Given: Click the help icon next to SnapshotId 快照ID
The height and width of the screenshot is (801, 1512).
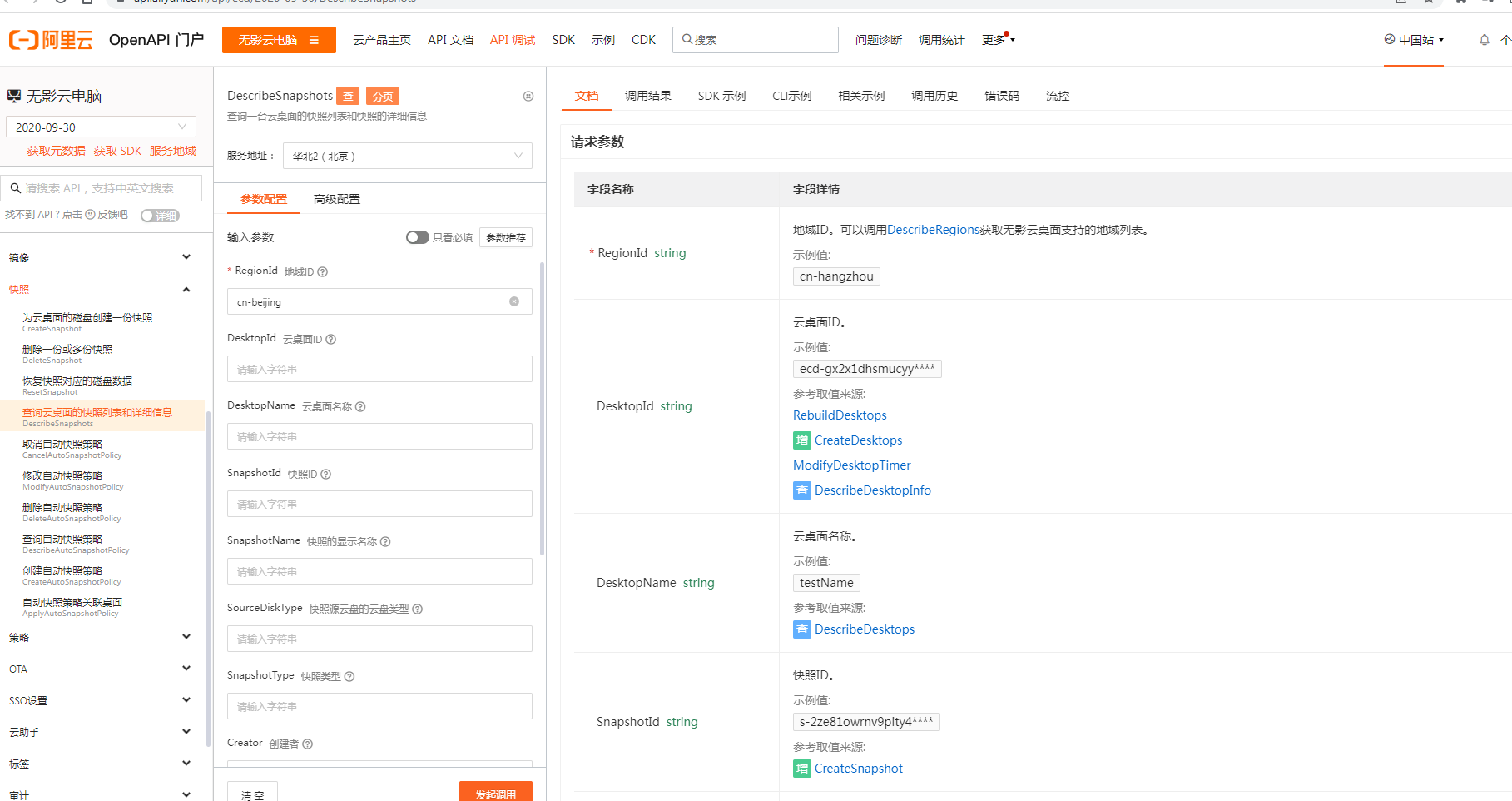Looking at the screenshot, I should [326, 475].
